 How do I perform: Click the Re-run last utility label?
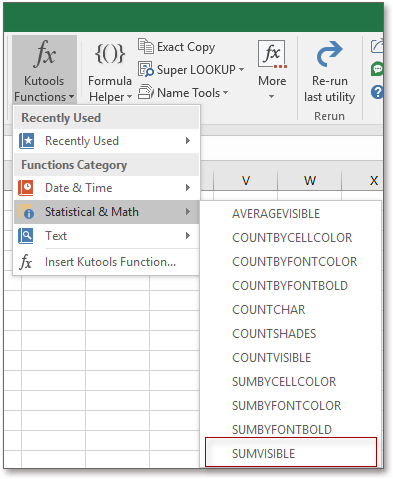(x=329, y=89)
